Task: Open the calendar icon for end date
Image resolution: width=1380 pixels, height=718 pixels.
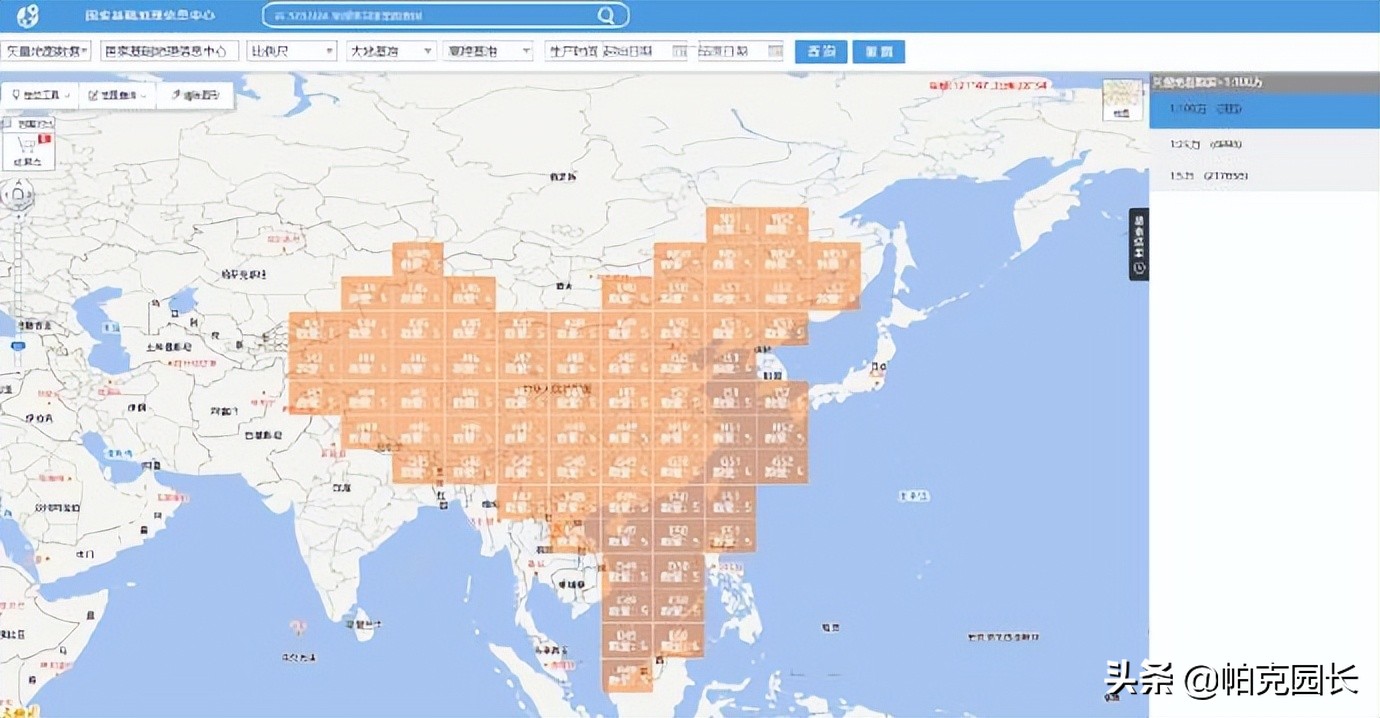Action: (x=775, y=52)
